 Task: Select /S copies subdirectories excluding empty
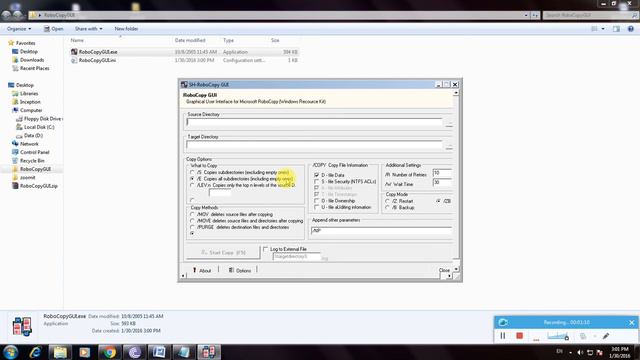point(192,173)
